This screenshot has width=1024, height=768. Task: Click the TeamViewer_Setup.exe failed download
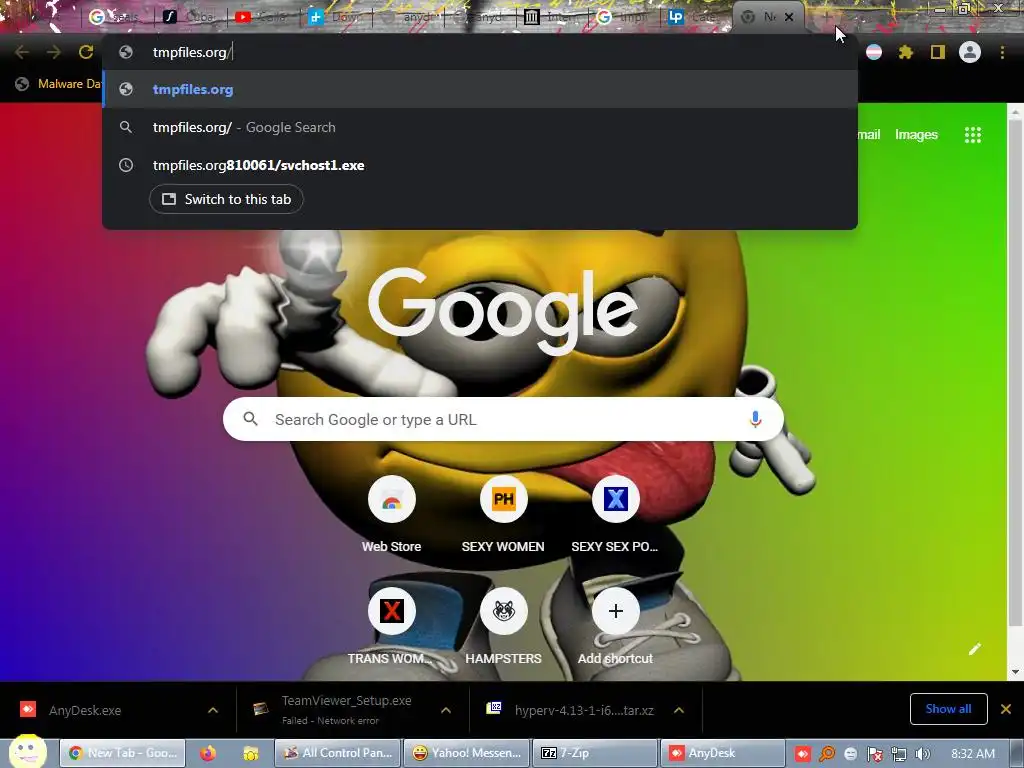pos(346,709)
